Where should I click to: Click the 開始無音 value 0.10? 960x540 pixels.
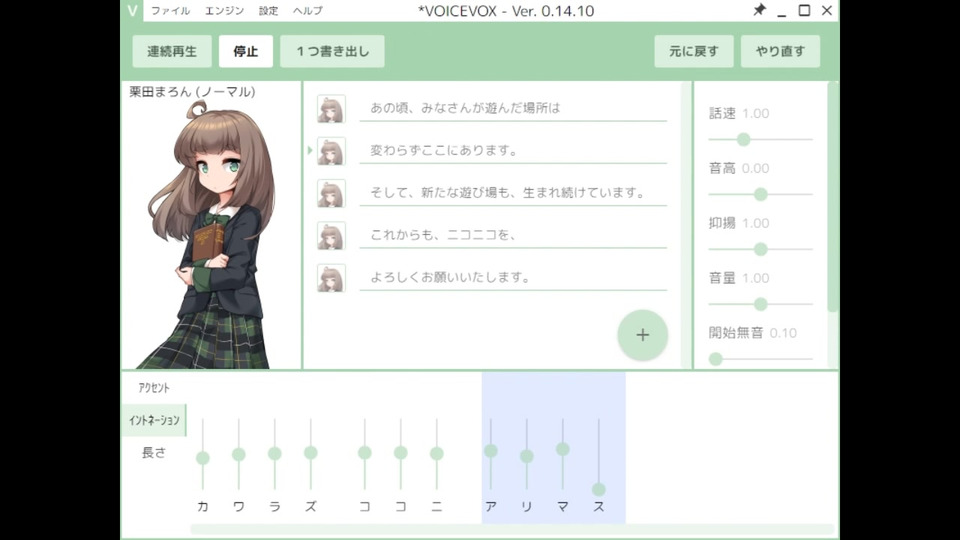click(x=783, y=333)
